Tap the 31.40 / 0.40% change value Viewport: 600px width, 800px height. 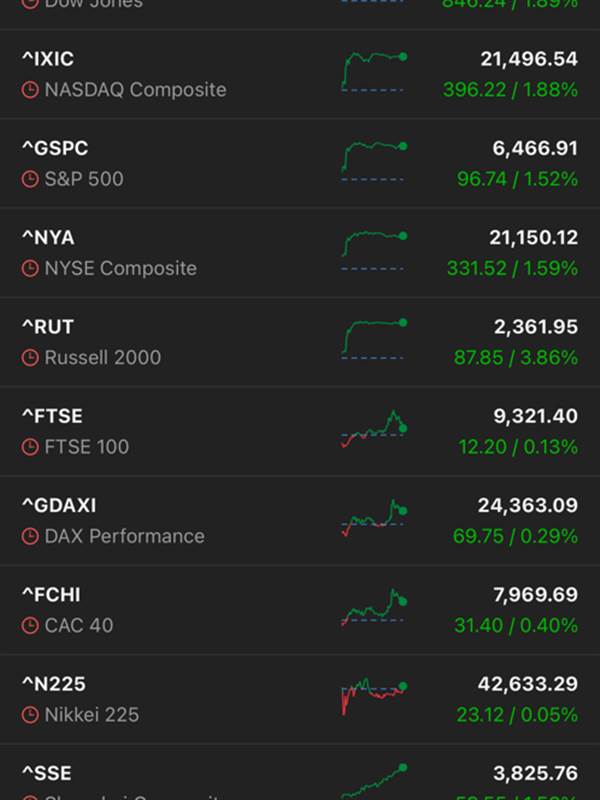click(x=516, y=626)
